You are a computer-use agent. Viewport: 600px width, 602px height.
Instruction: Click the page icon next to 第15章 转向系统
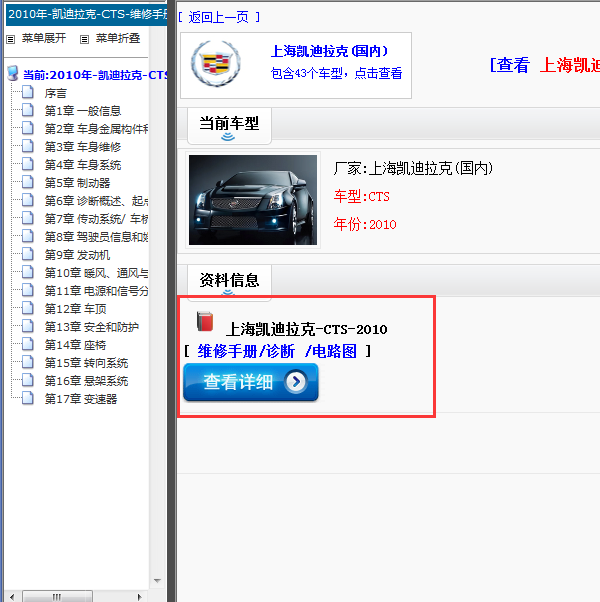click(28, 362)
